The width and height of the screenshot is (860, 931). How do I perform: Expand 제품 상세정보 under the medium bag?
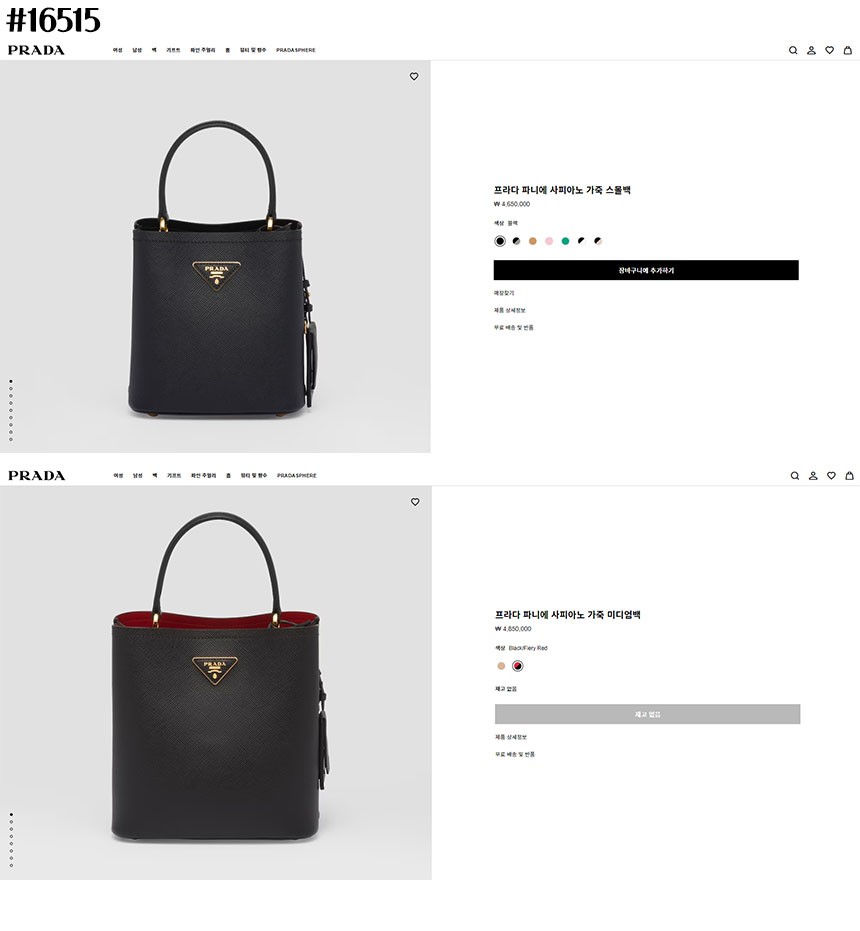pos(510,737)
